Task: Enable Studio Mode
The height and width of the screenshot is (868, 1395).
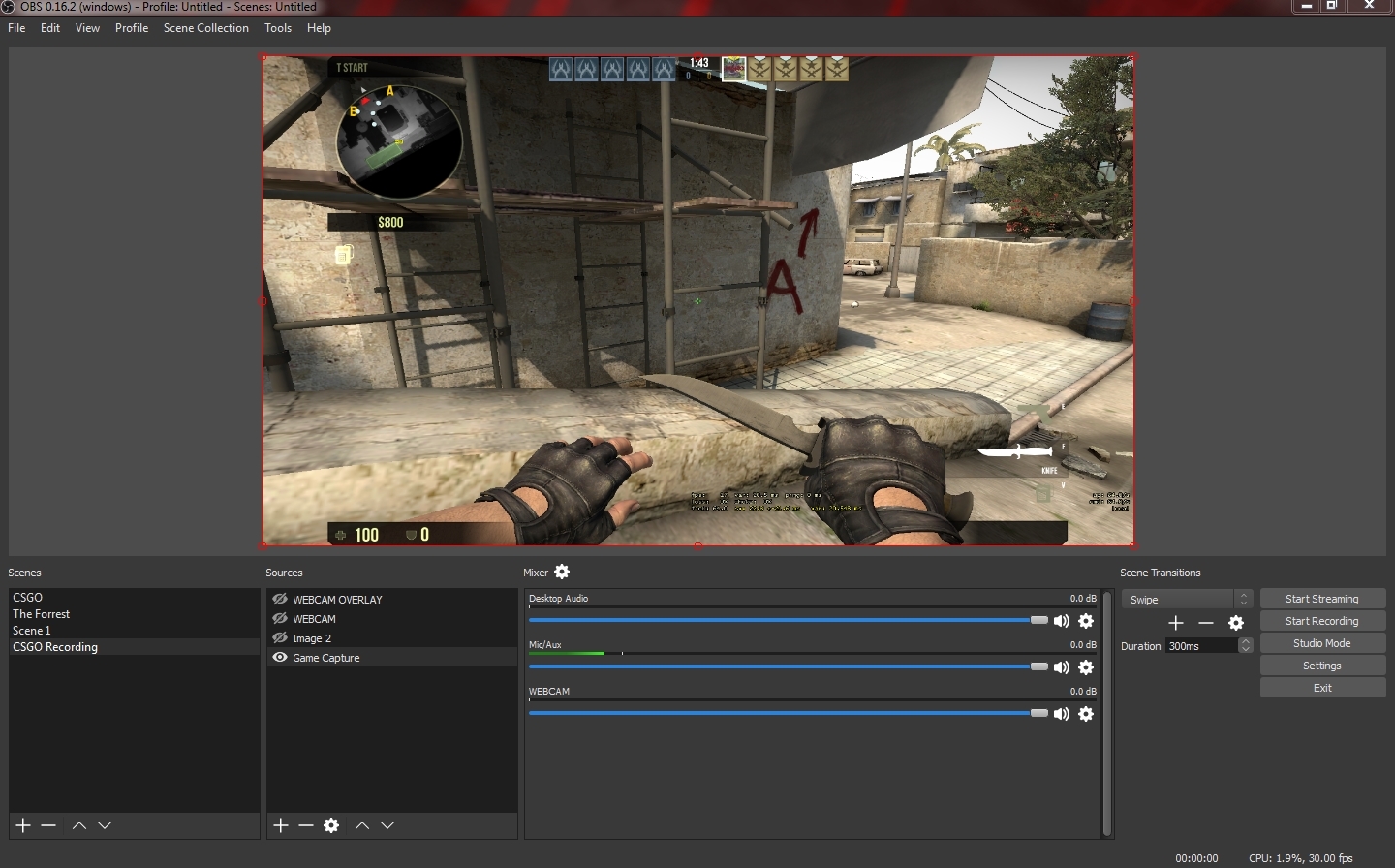Action: click(x=1322, y=643)
